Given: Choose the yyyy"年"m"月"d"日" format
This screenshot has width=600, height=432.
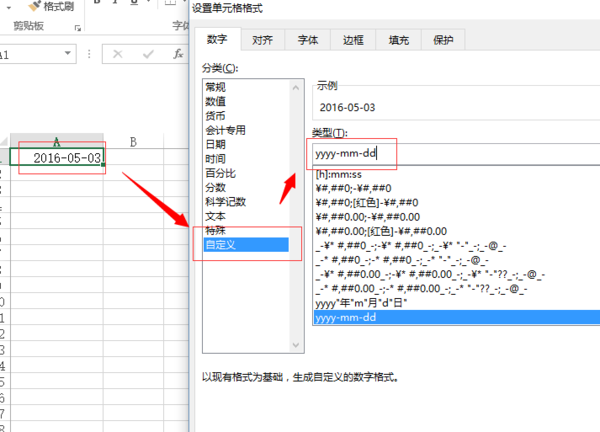Looking at the screenshot, I should 361,301.
